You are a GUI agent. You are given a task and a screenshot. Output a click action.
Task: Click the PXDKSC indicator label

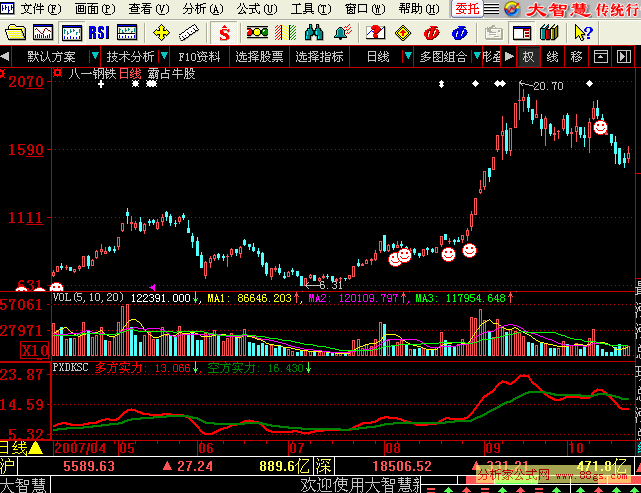click(x=70, y=368)
